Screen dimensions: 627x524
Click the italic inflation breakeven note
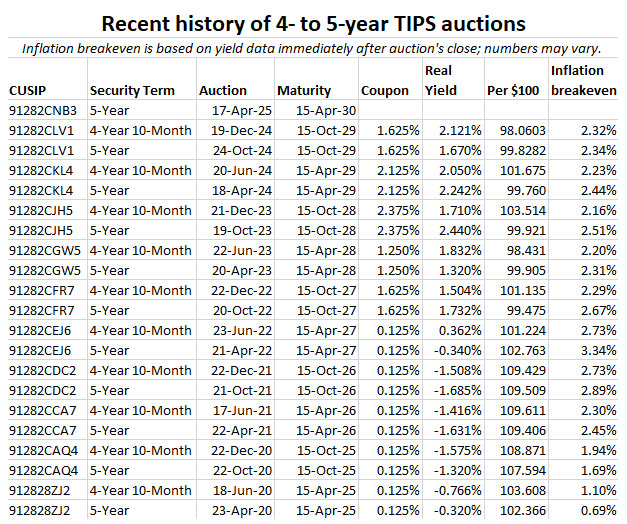[313, 47]
